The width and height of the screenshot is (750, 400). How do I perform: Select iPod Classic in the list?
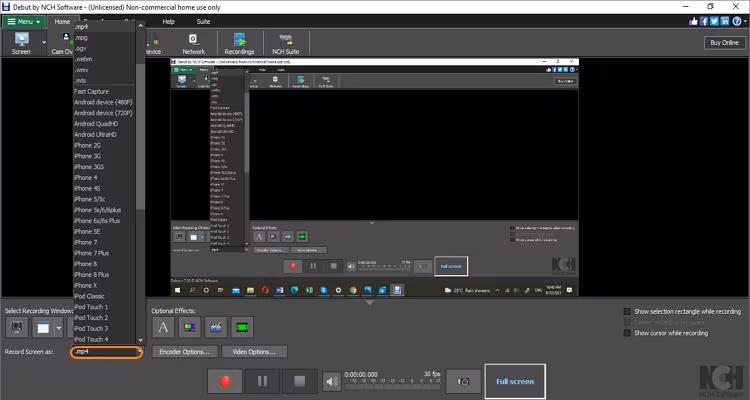pos(104,296)
